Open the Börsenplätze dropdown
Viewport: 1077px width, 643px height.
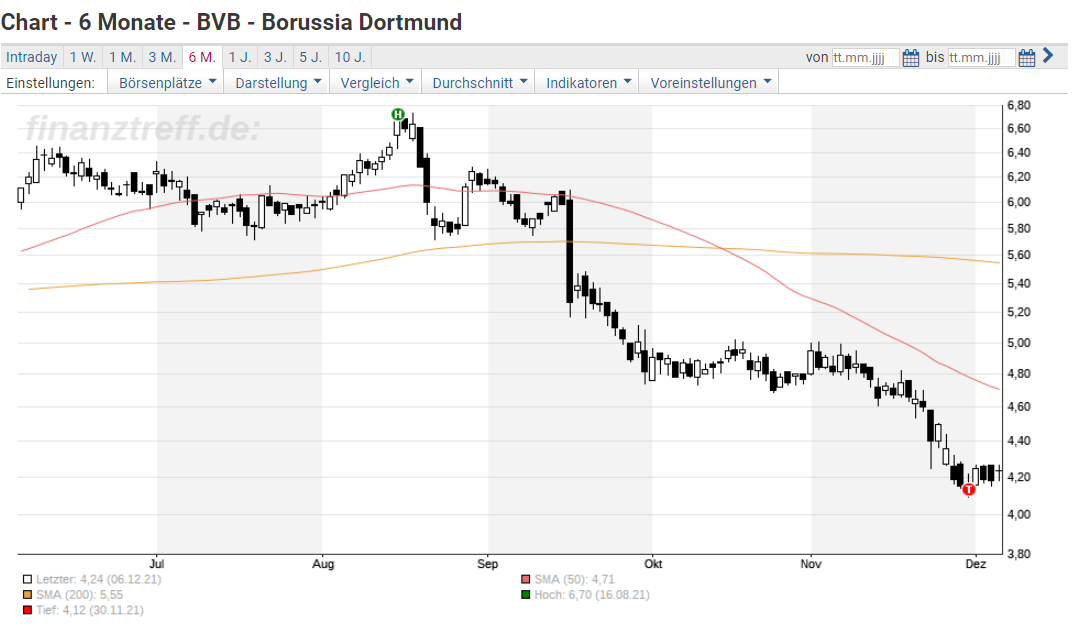167,82
